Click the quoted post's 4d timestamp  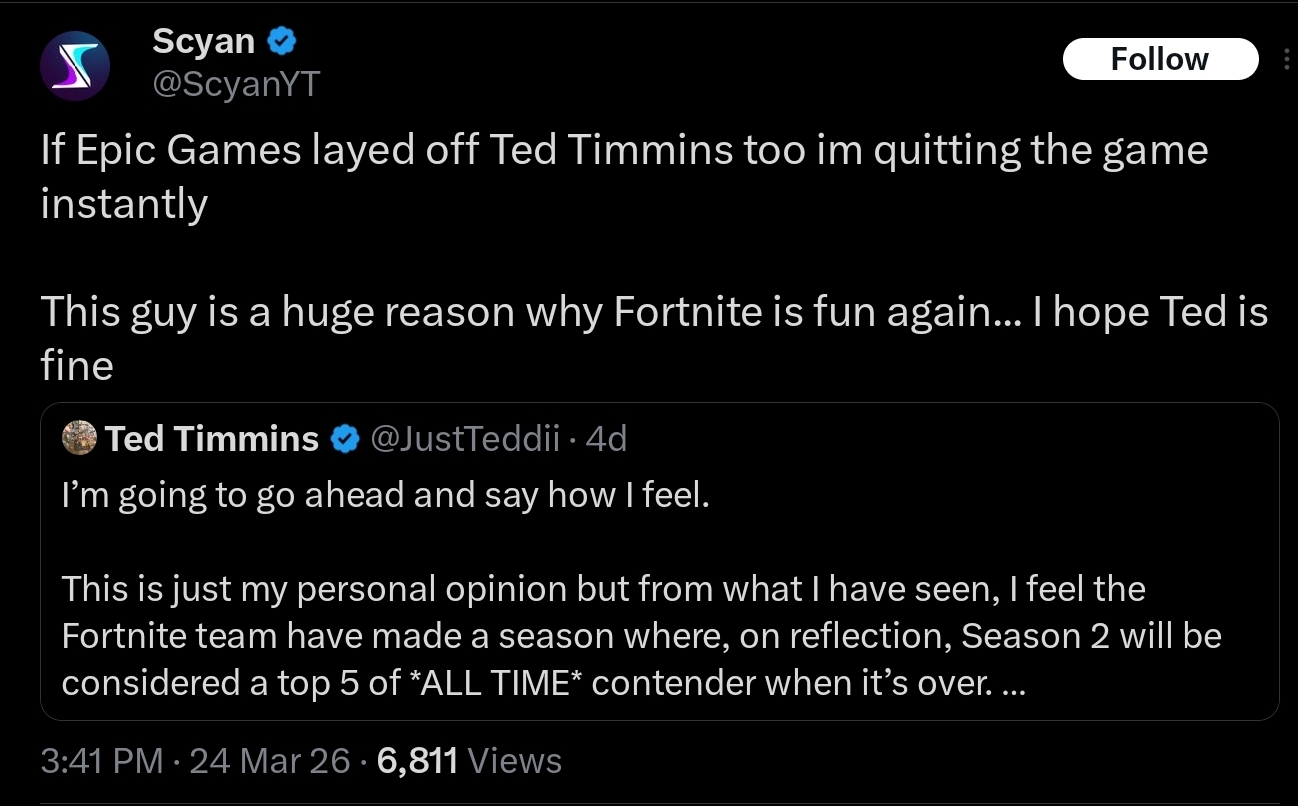click(606, 439)
